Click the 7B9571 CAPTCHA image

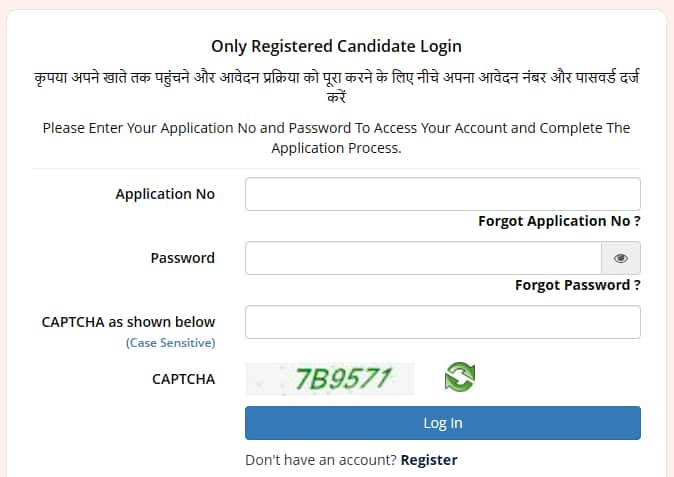point(330,378)
